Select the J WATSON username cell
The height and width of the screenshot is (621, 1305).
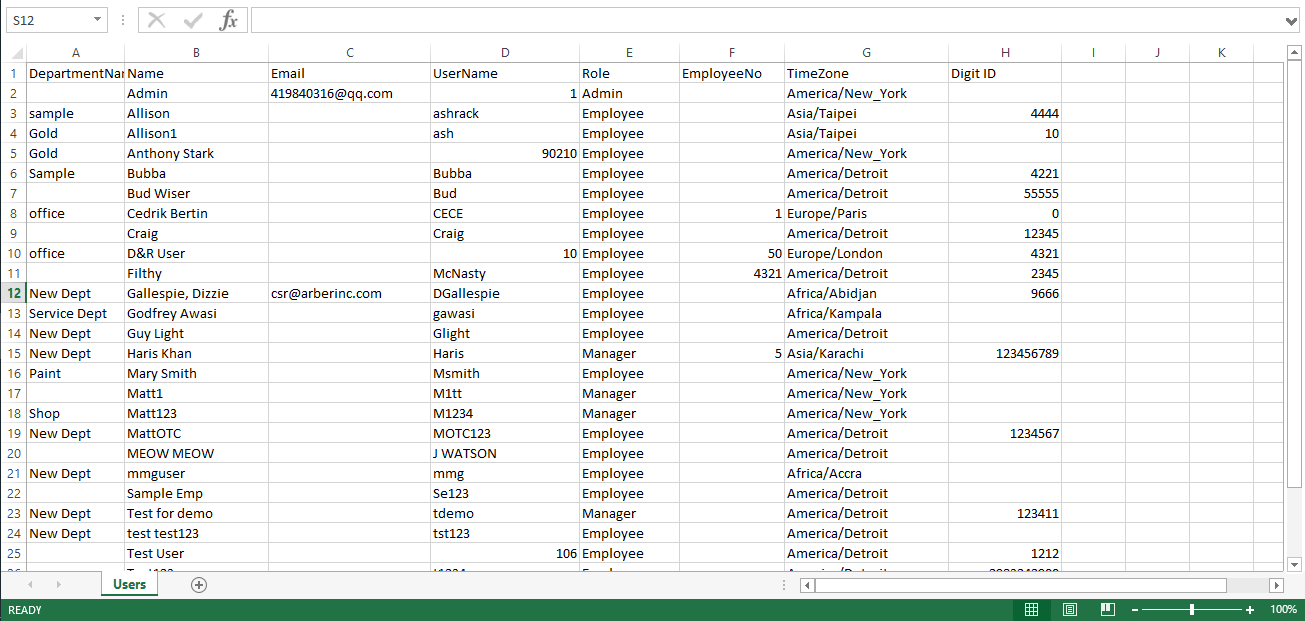(505, 453)
